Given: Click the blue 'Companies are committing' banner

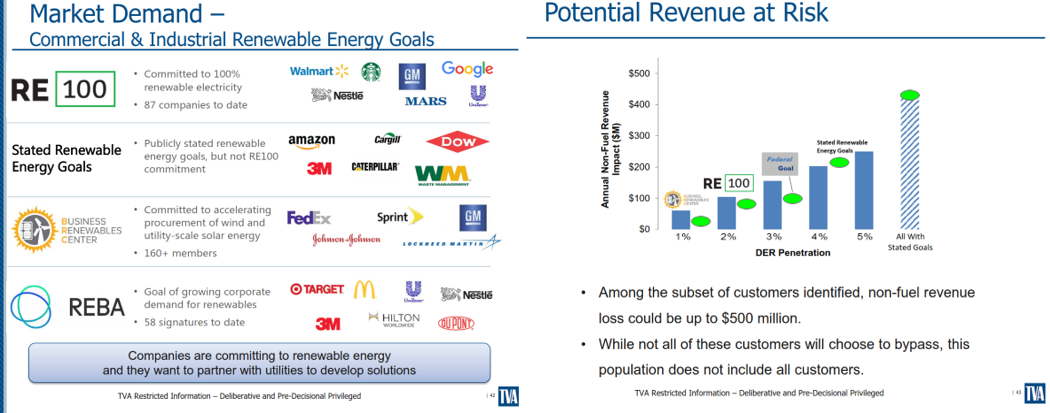Looking at the screenshot, I should click(x=258, y=362).
